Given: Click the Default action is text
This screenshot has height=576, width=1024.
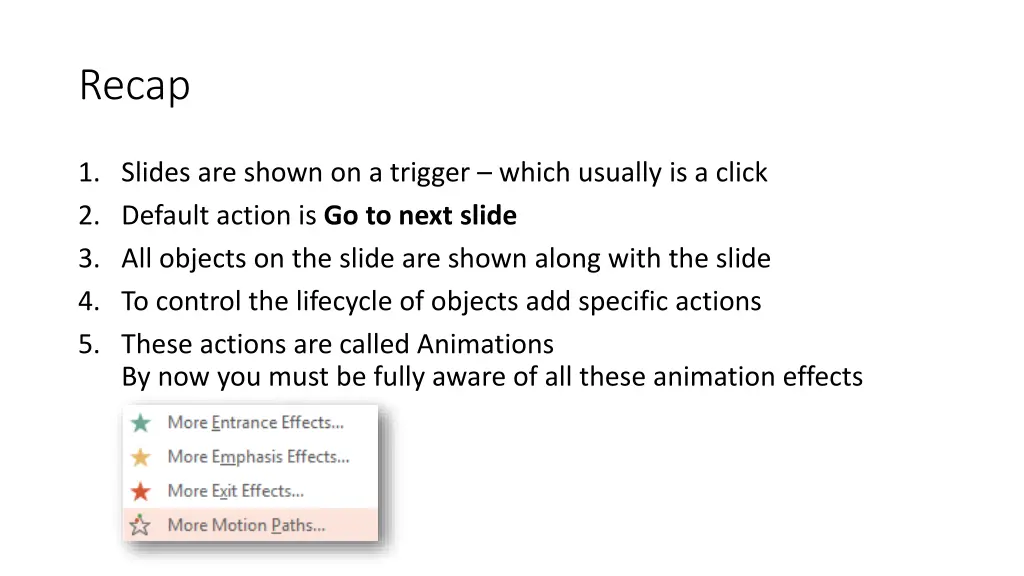Looking at the screenshot, I should click(x=219, y=216).
